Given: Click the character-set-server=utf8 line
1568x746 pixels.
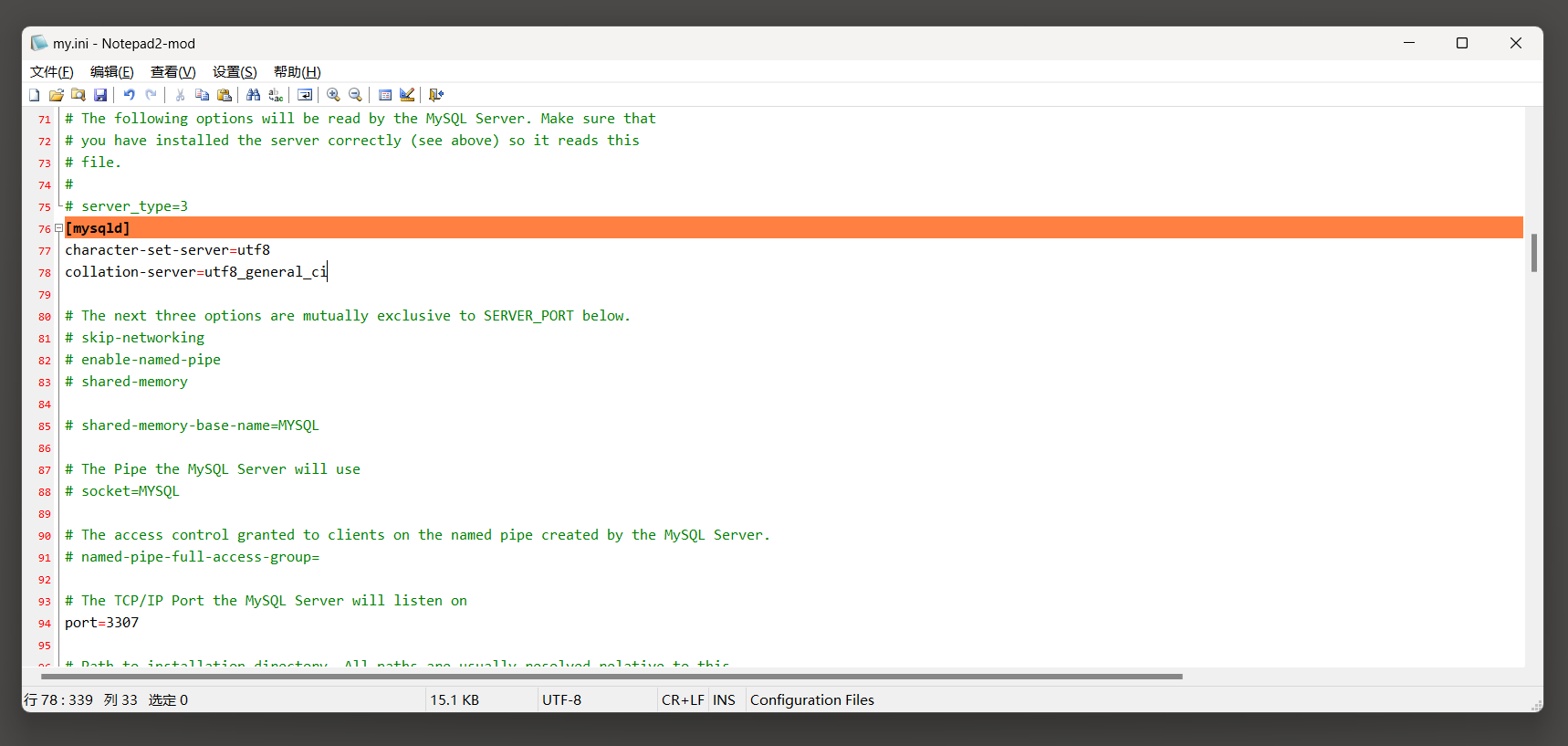Looking at the screenshot, I should click(168, 250).
